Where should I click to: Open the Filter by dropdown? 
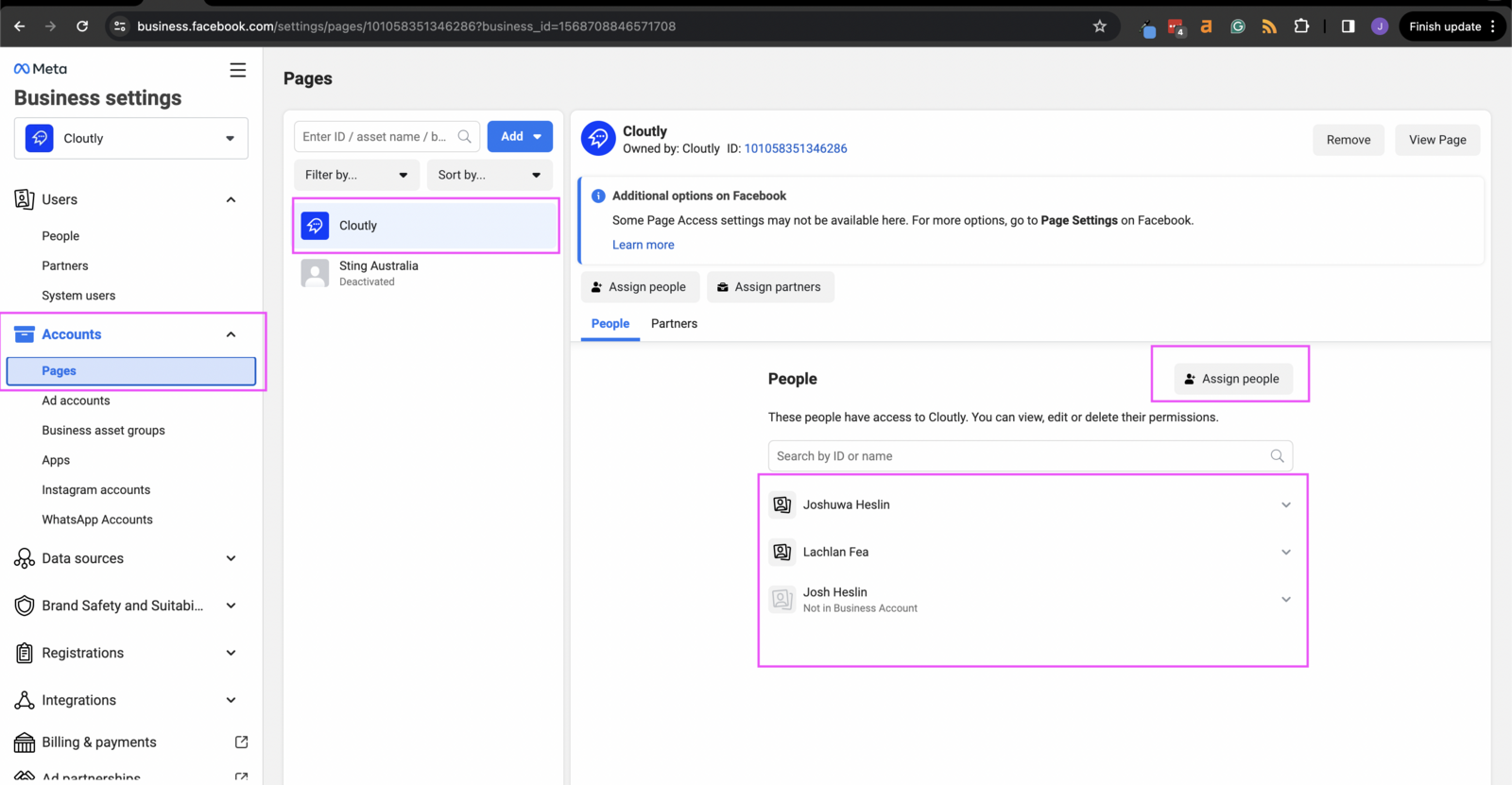[x=356, y=175]
